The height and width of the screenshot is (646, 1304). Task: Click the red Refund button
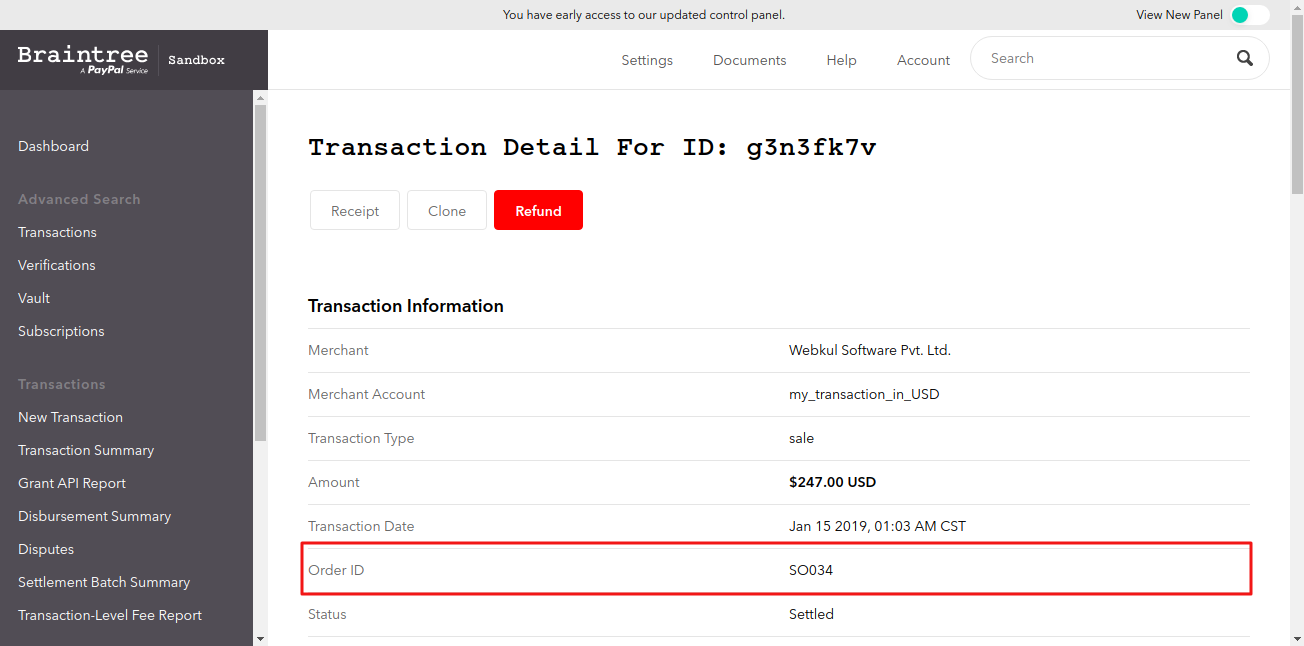pos(538,210)
